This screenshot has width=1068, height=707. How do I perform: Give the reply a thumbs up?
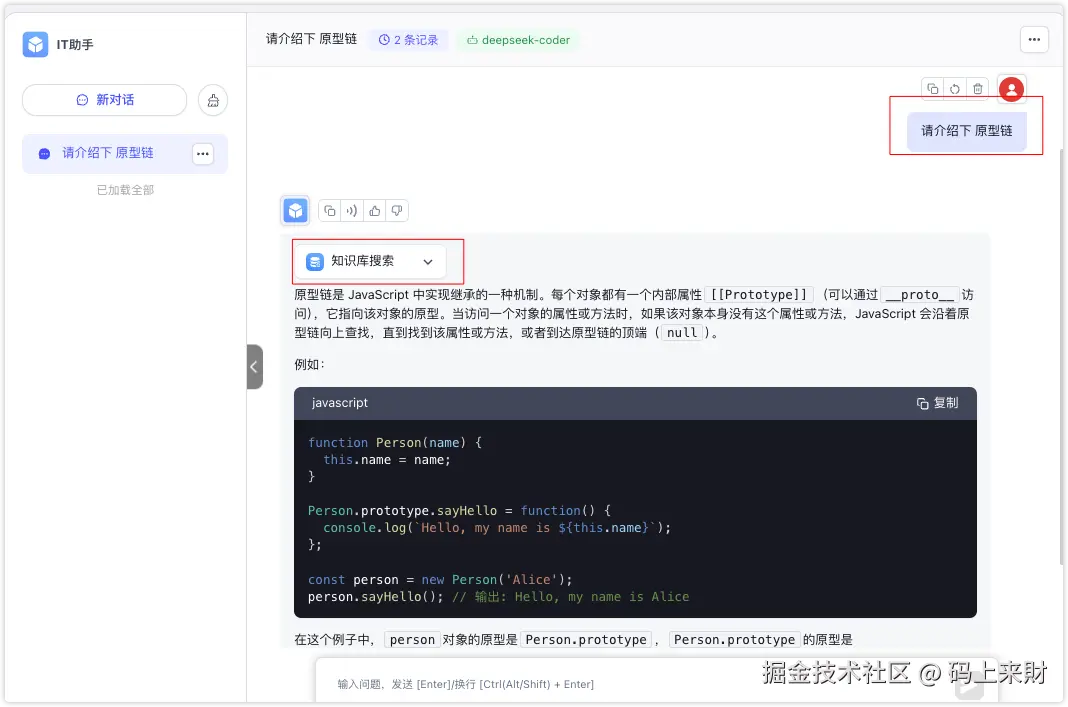coord(375,211)
